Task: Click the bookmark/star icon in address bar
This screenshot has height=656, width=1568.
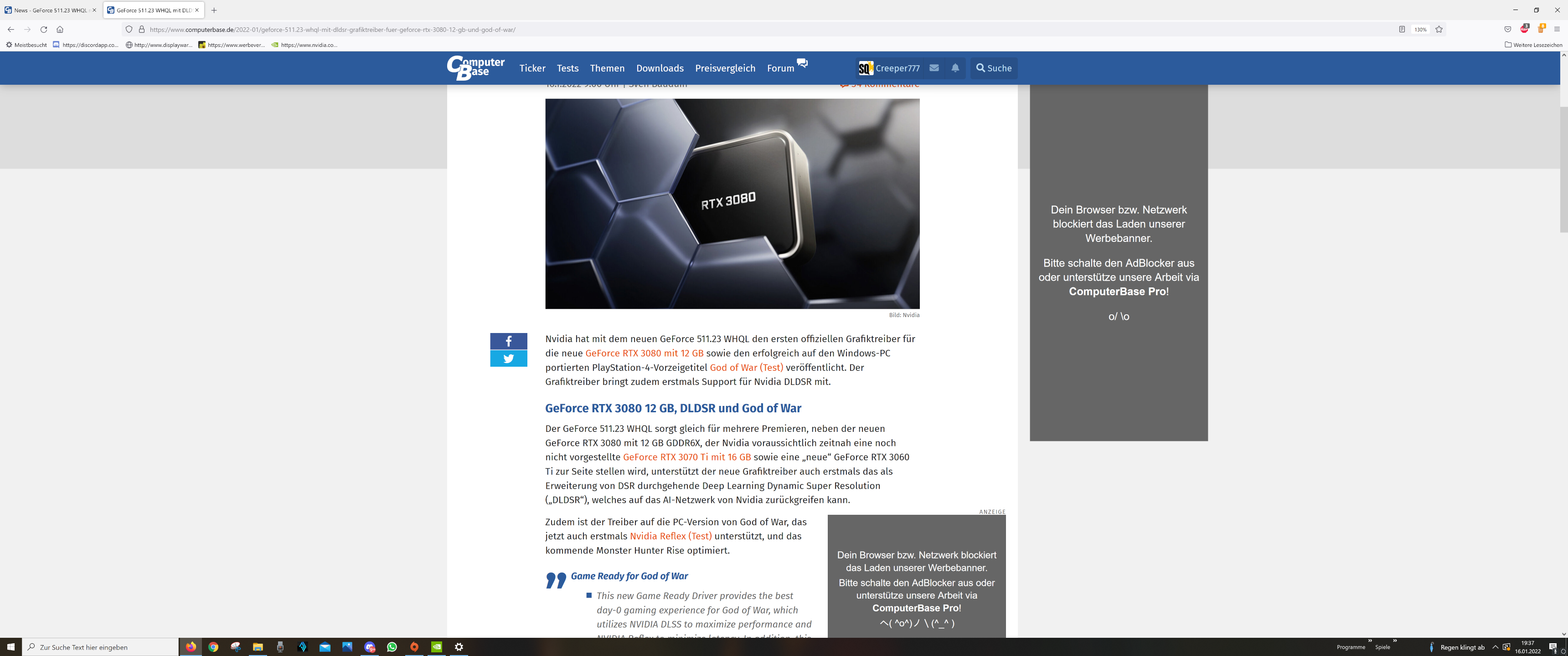Action: click(1440, 29)
